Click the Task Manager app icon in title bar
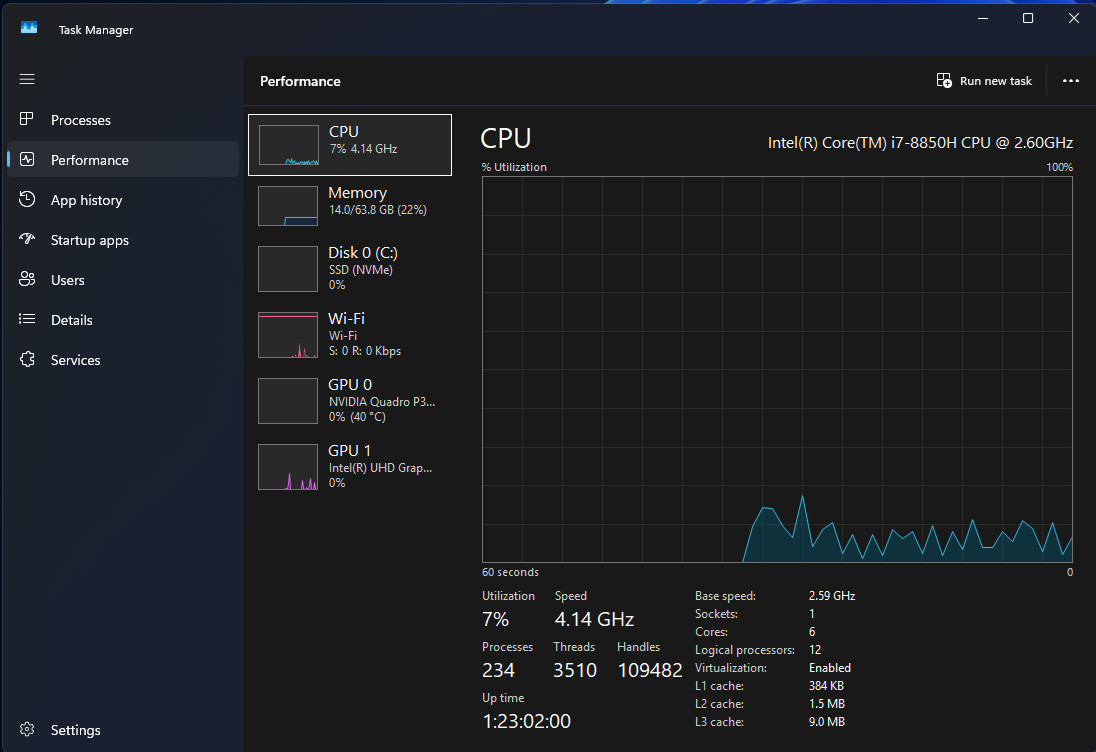The image size is (1096, 752). (29, 28)
